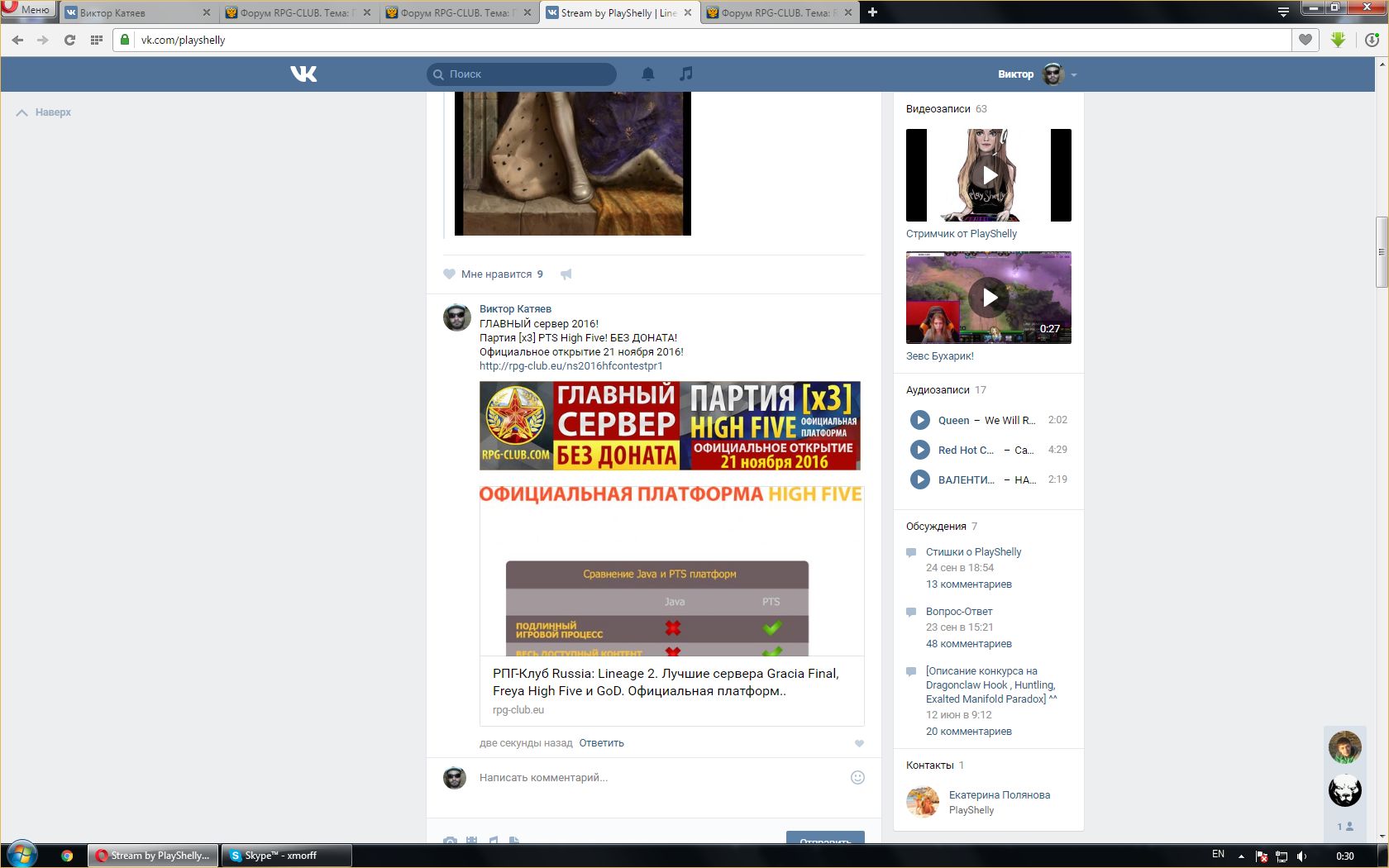Image resolution: width=1389 pixels, height=868 pixels.
Task: Share the post with the megaphone icon
Action: [566, 274]
